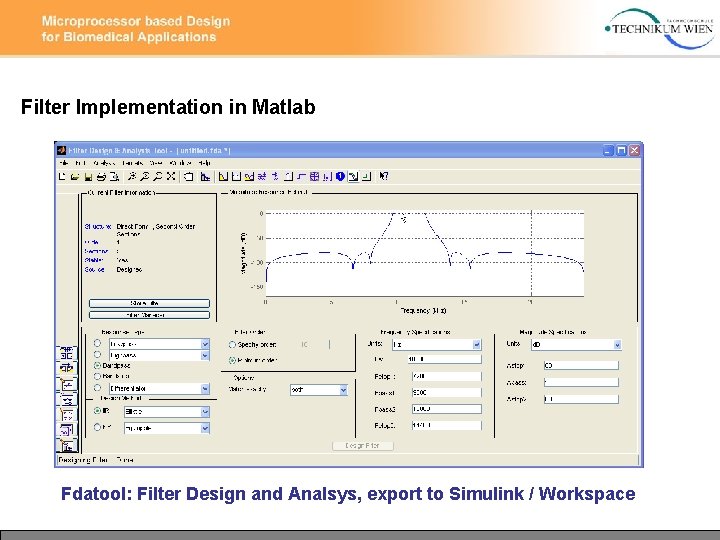The width and height of the screenshot is (720, 540).
Task: Select the Bandpass response type radio
Action: [x=97, y=366]
